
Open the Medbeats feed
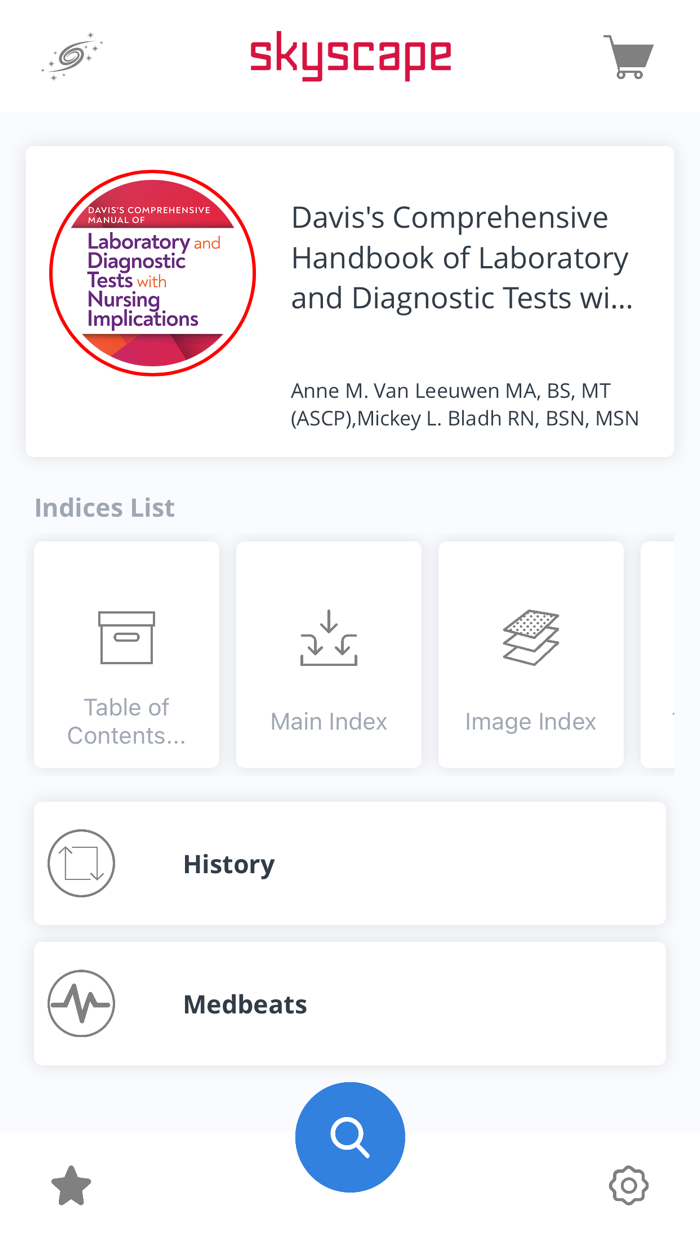(350, 1003)
